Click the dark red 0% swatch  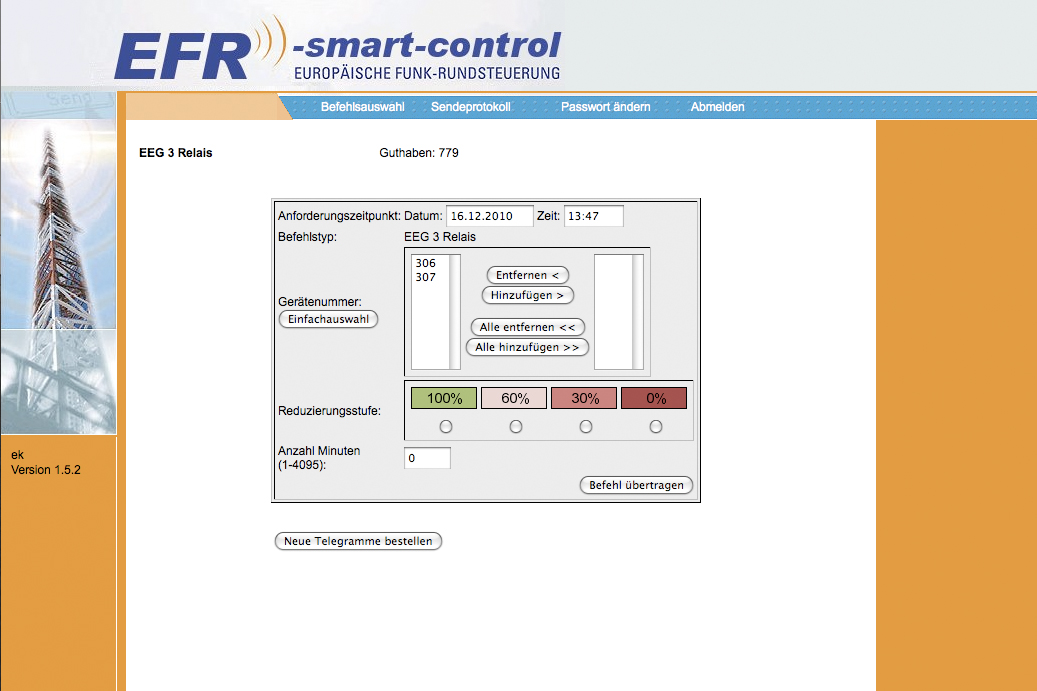(655, 398)
